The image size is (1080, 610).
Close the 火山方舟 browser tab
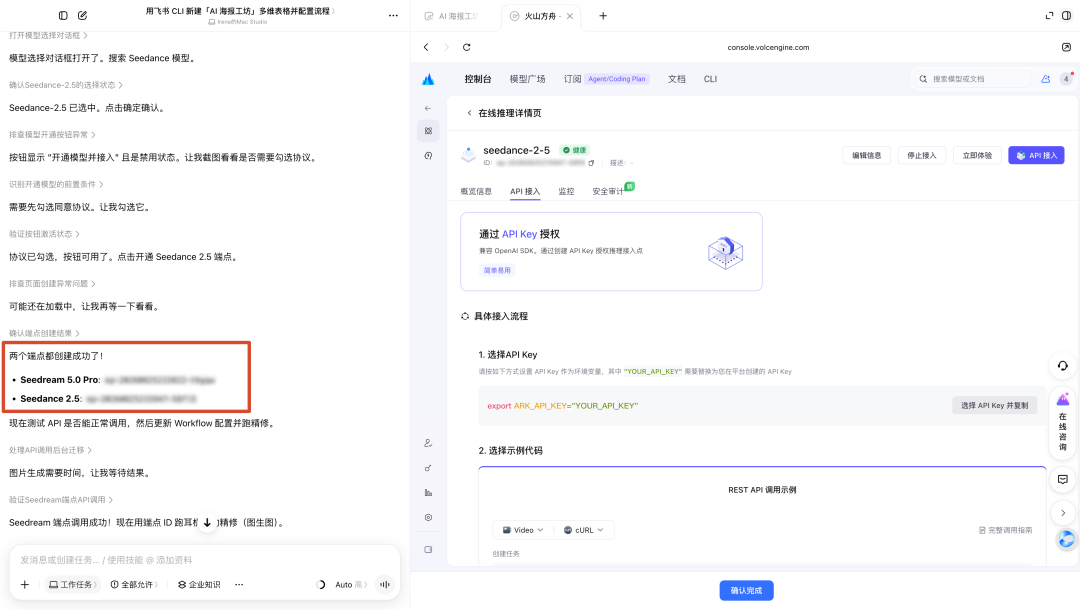[570, 16]
